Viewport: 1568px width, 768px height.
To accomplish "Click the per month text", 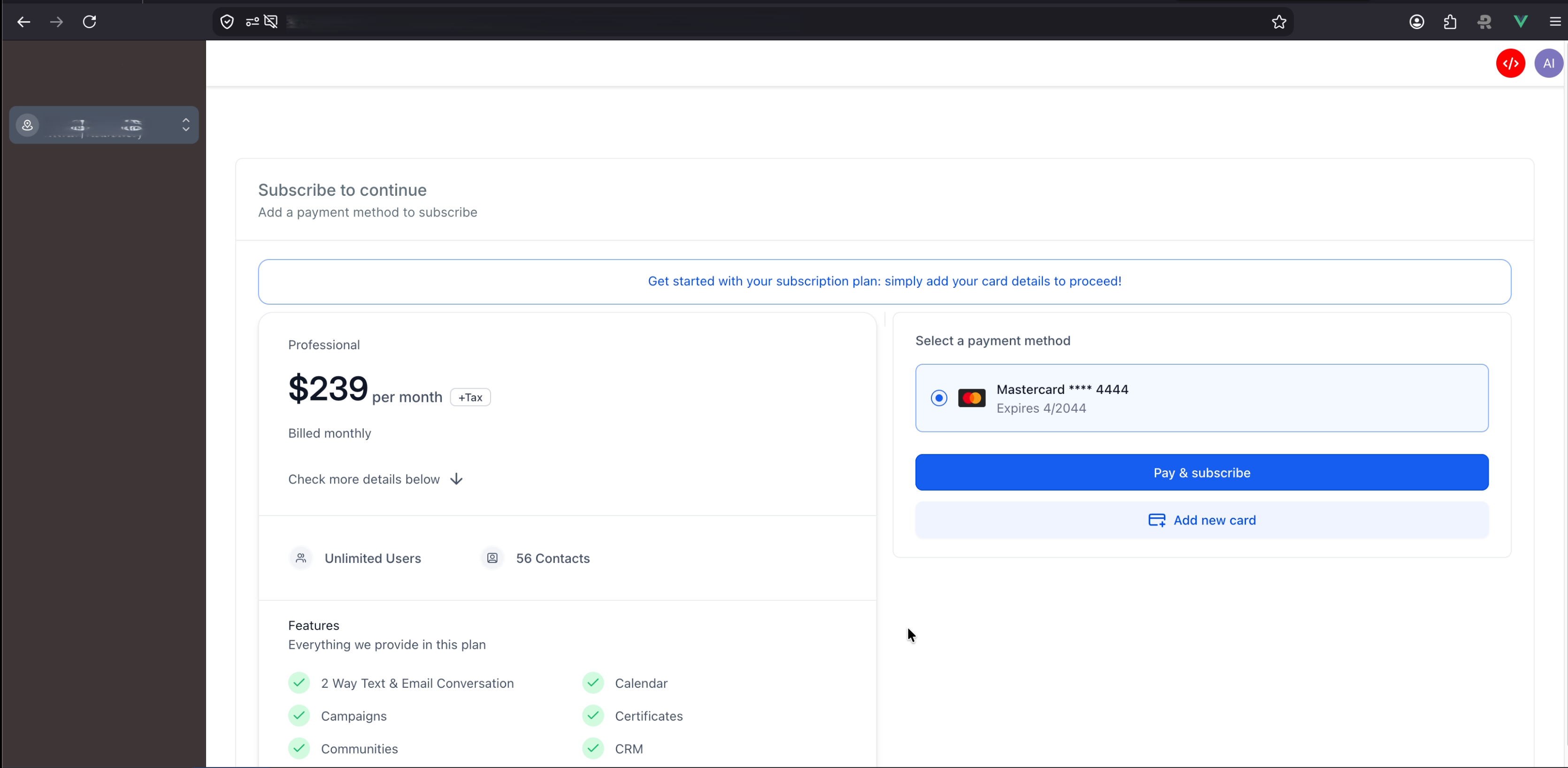I will tap(407, 398).
